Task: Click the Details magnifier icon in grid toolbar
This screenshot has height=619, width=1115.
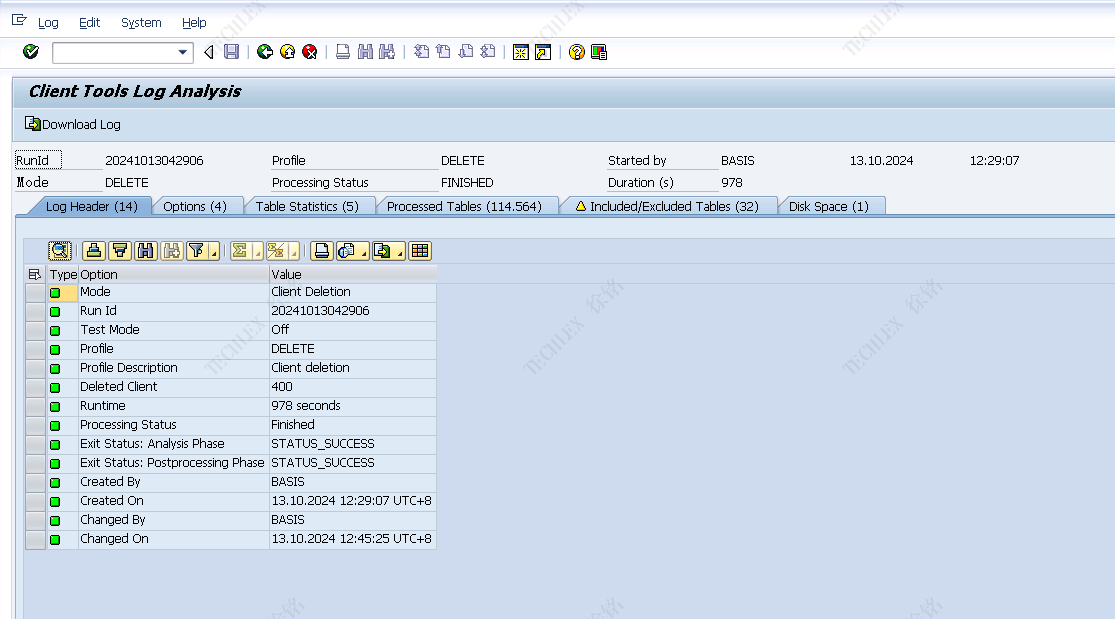Action: coord(60,251)
